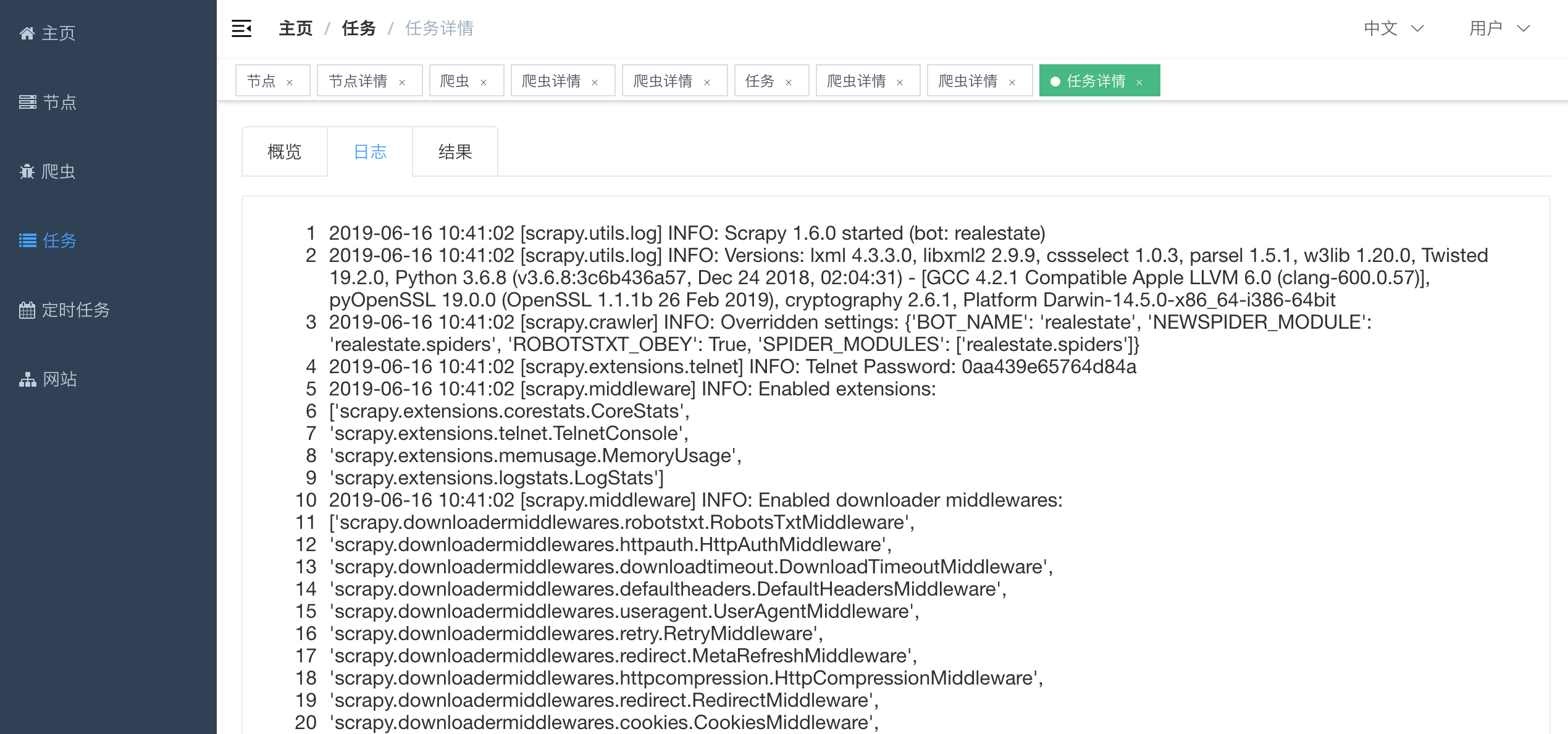Screen dimensions: 1568x734
Task: Click the green dot on 任务详情 tab
Action: [1055, 80]
